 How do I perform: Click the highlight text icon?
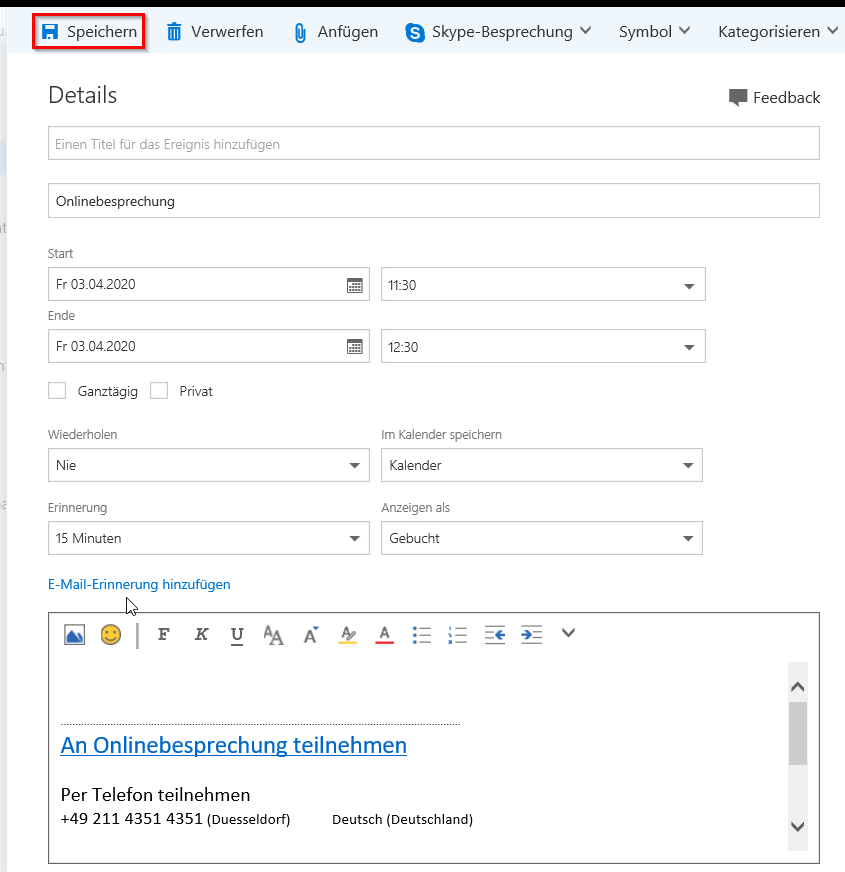click(348, 635)
